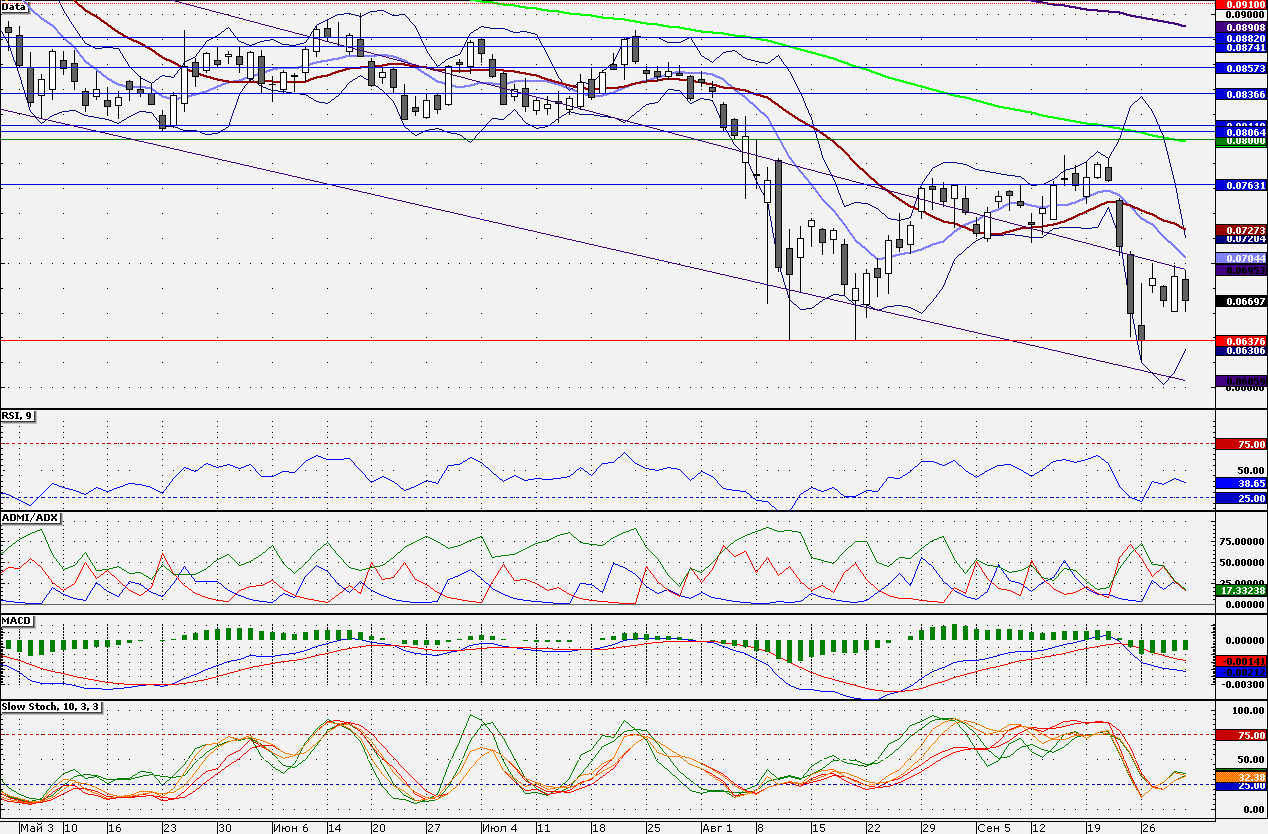Click the Июл 4 date label
Image resolution: width=1268 pixels, height=834 pixels.
click(499, 828)
